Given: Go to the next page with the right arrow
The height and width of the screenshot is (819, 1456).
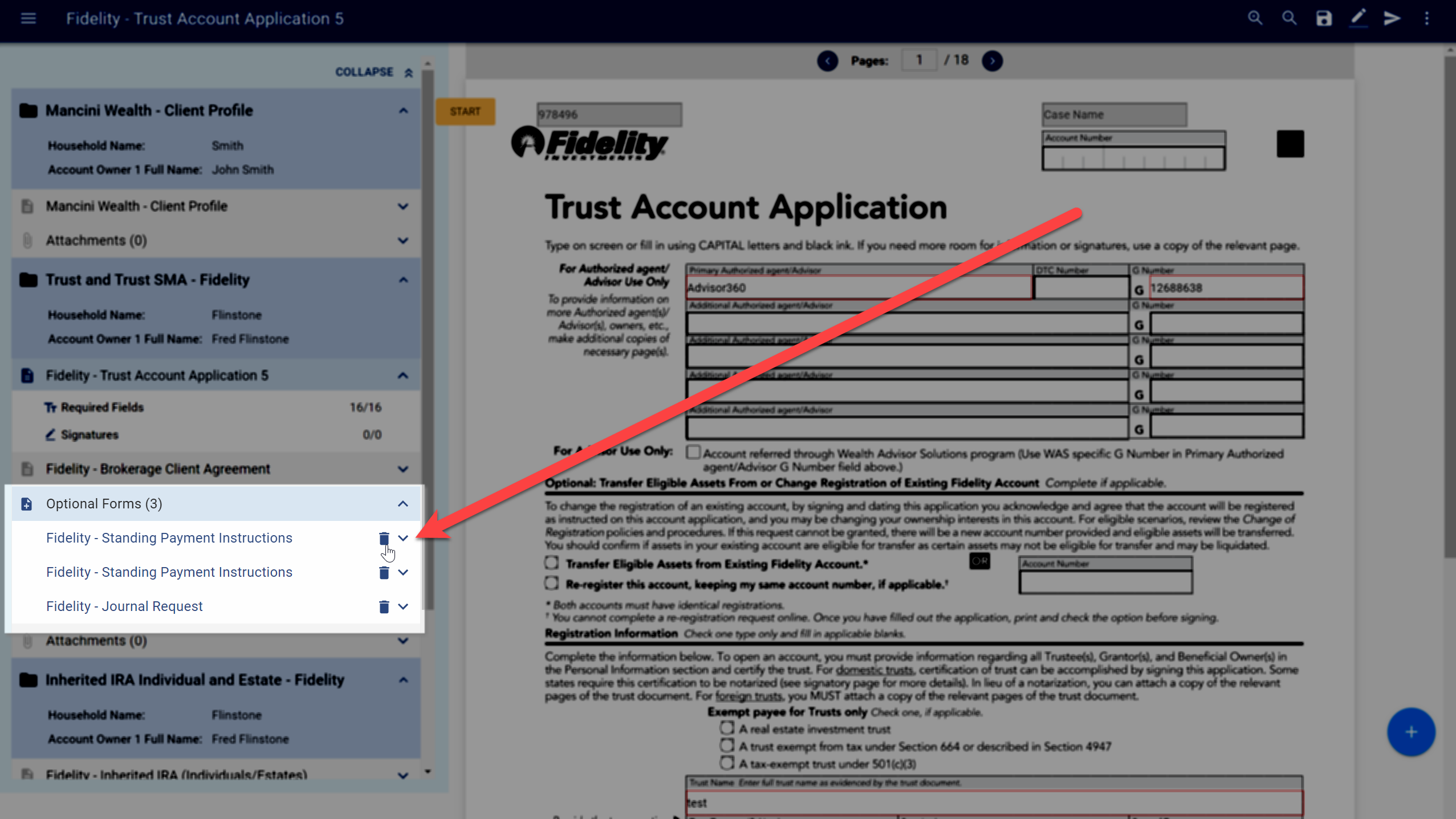Looking at the screenshot, I should [x=992, y=60].
